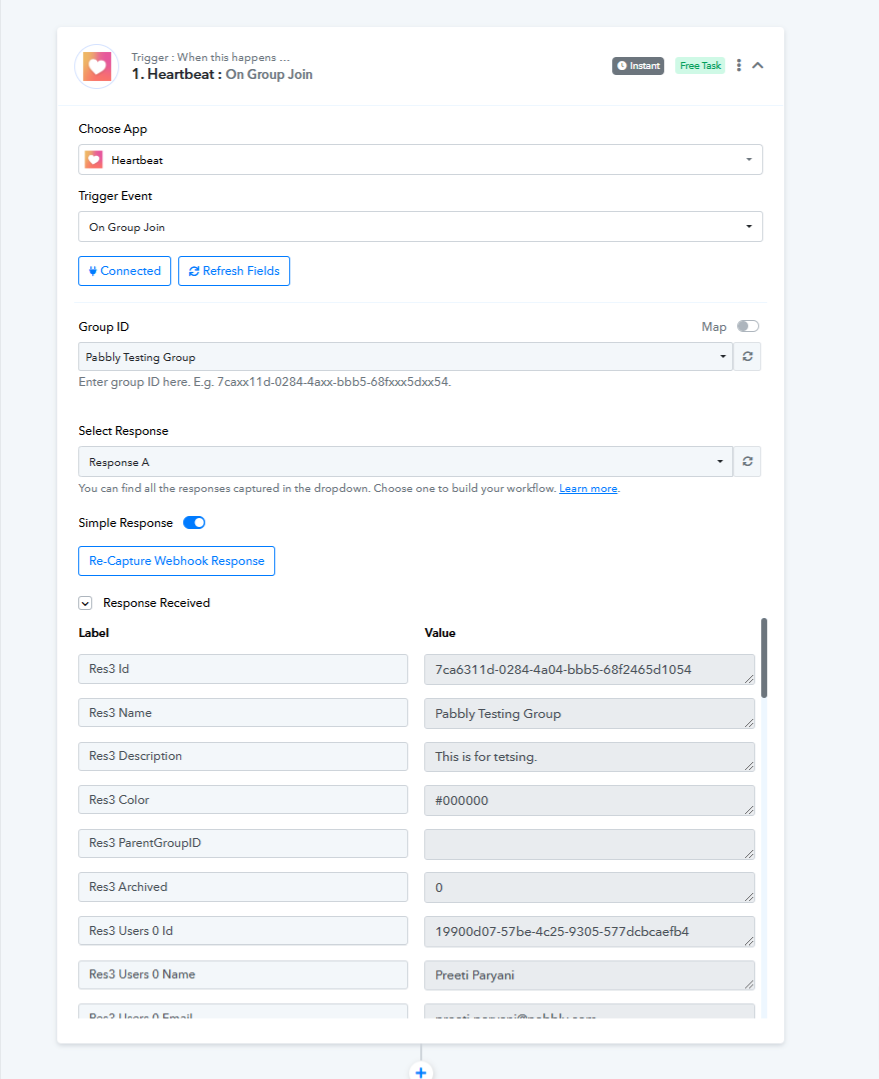The width and height of the screenshot is (879, 1079).
Task: Collapse the trigger step with chevron
Action: (x=758, y=65)
